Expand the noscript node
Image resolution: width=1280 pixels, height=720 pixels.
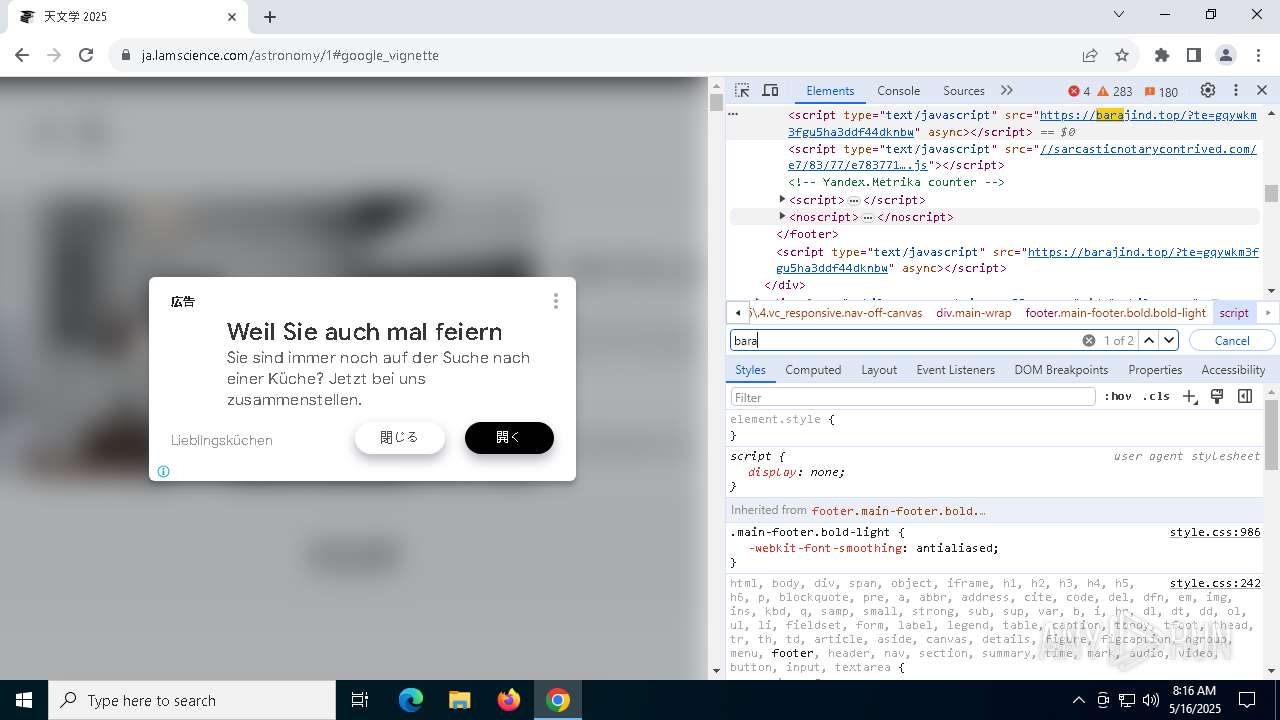[x=782, y=217]
